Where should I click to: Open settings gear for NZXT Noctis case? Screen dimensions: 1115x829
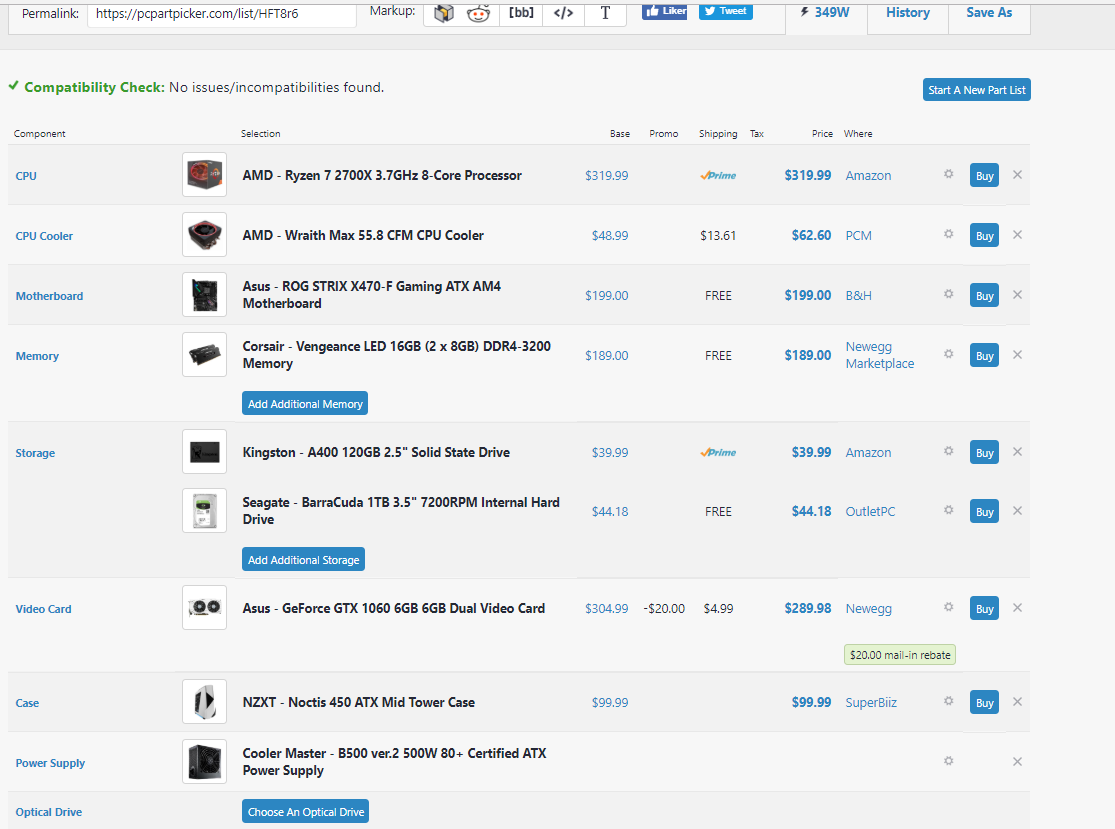click(x=949, y=701)
